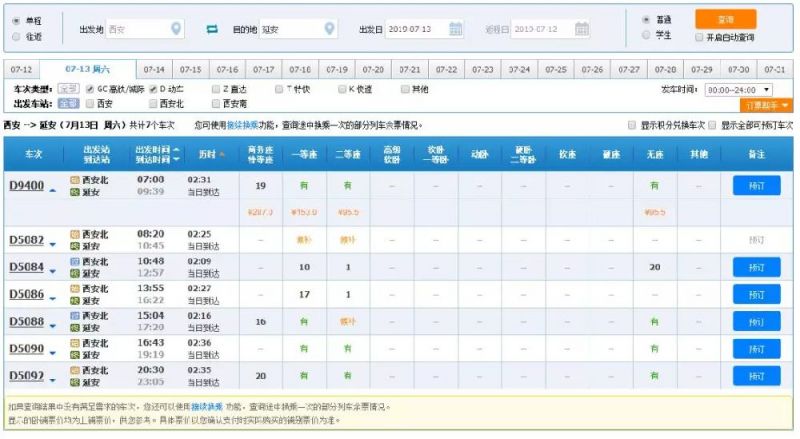The image size is (800, 439).
Task: Select the 往返 round-trip radio button
Action: (x=16, y=36)
